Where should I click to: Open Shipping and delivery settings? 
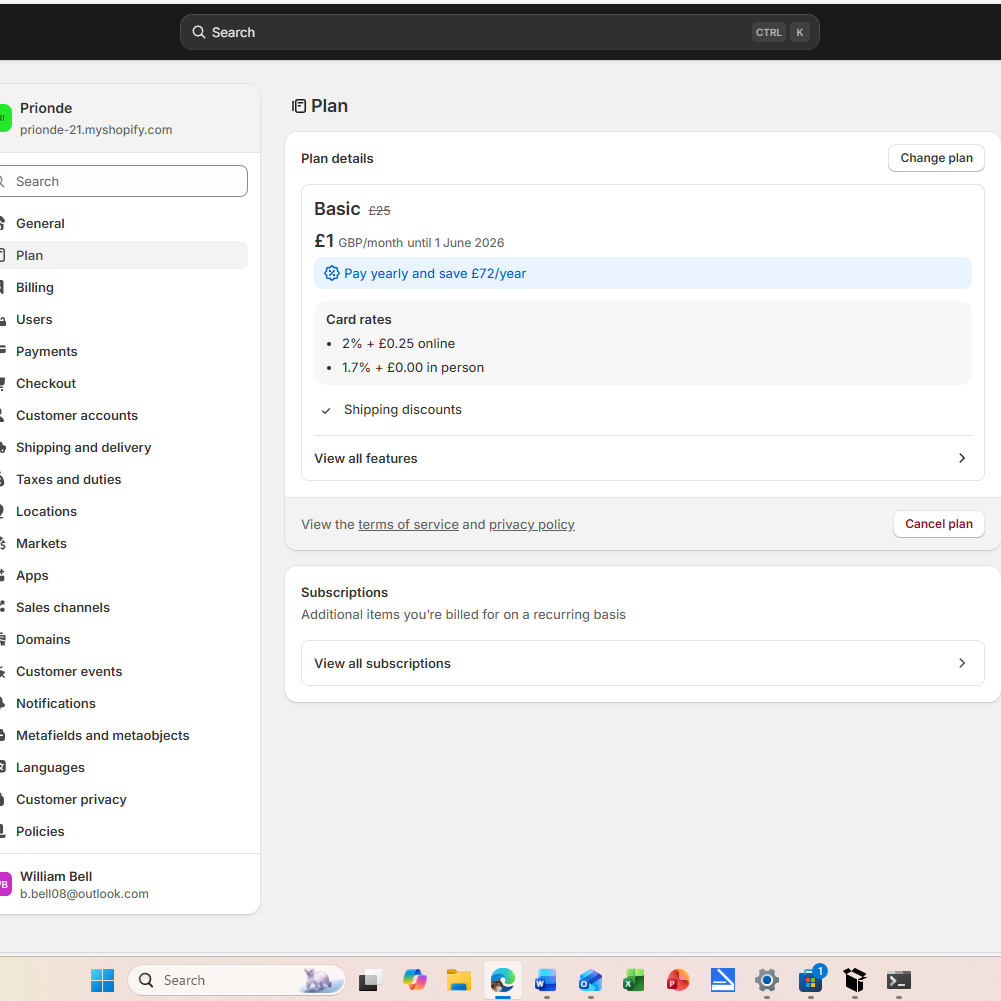point(84,447)
